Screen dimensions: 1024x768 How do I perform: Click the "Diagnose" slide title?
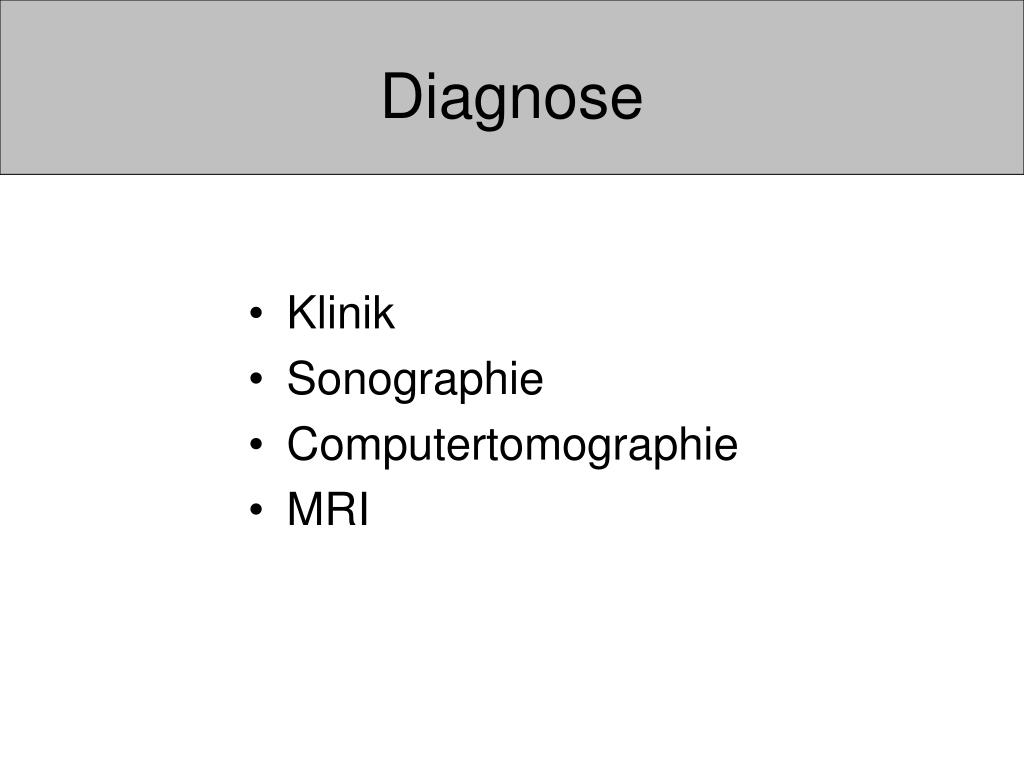coord(512,97)
